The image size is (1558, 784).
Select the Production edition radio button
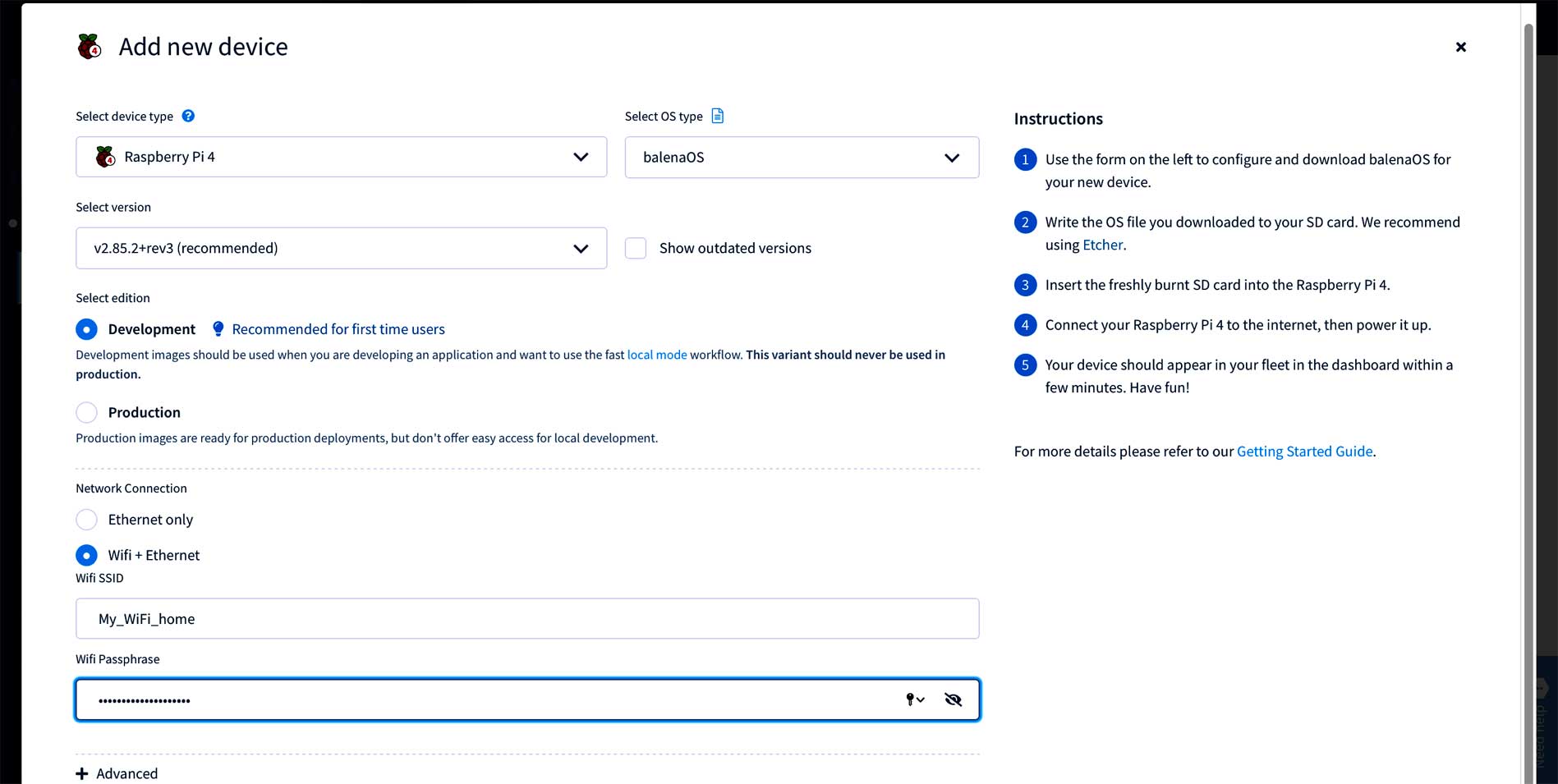[x=86, y=412]
